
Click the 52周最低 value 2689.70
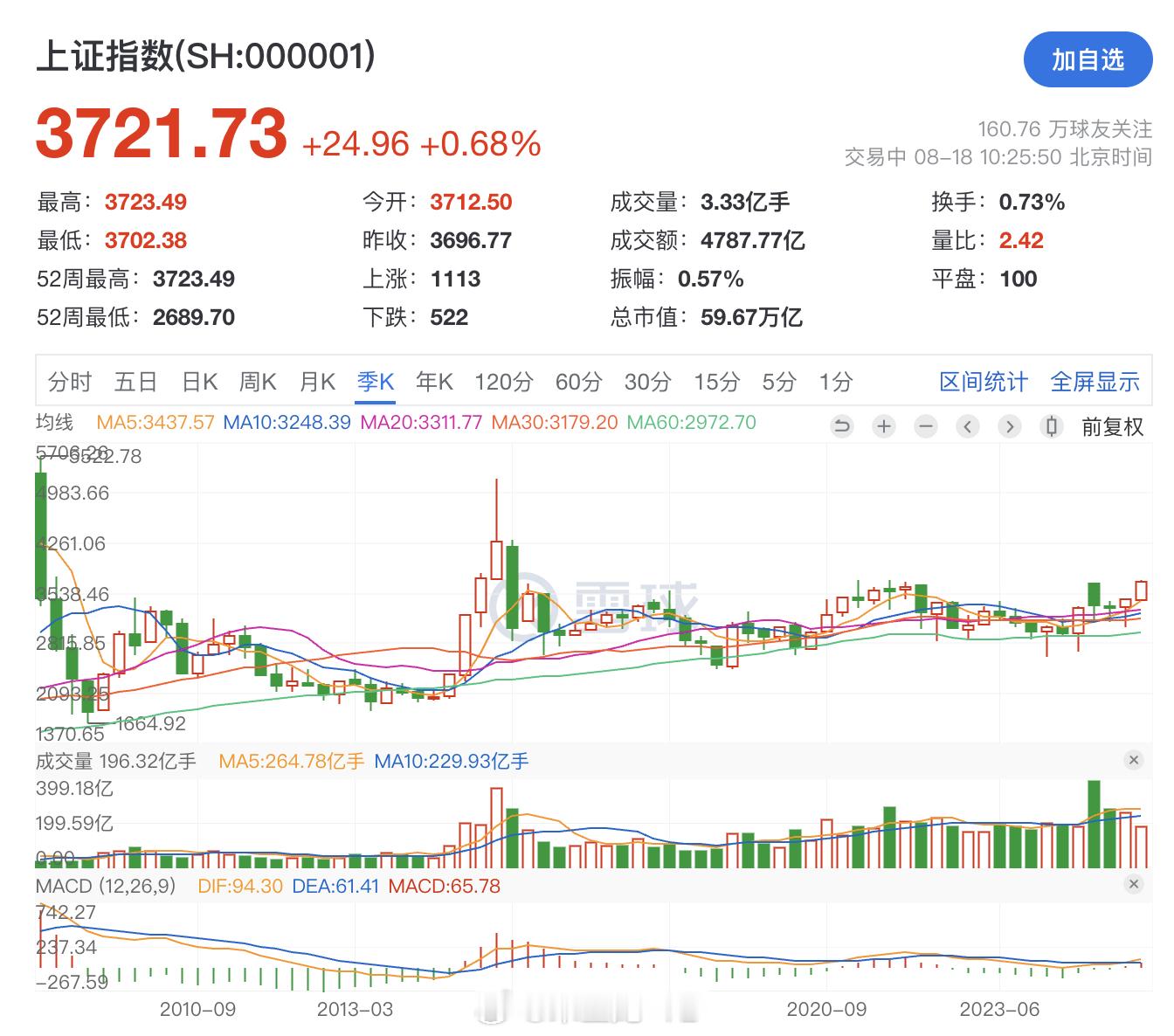point(194,318)
